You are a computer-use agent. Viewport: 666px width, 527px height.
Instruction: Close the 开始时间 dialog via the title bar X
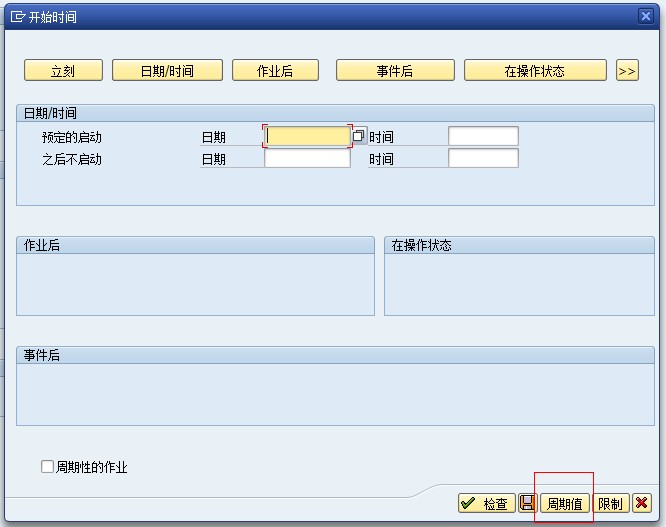click(646, 16)
